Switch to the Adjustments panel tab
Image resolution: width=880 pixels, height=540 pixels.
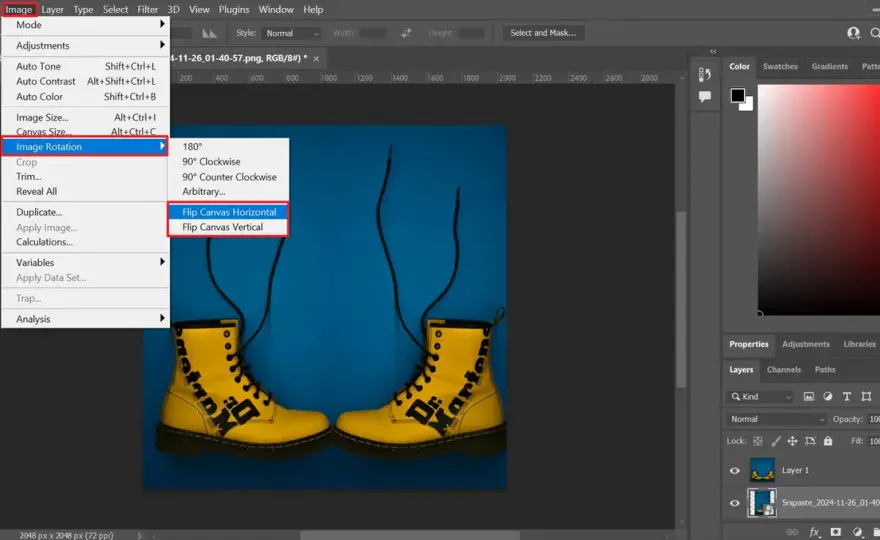tap(805, 344)
